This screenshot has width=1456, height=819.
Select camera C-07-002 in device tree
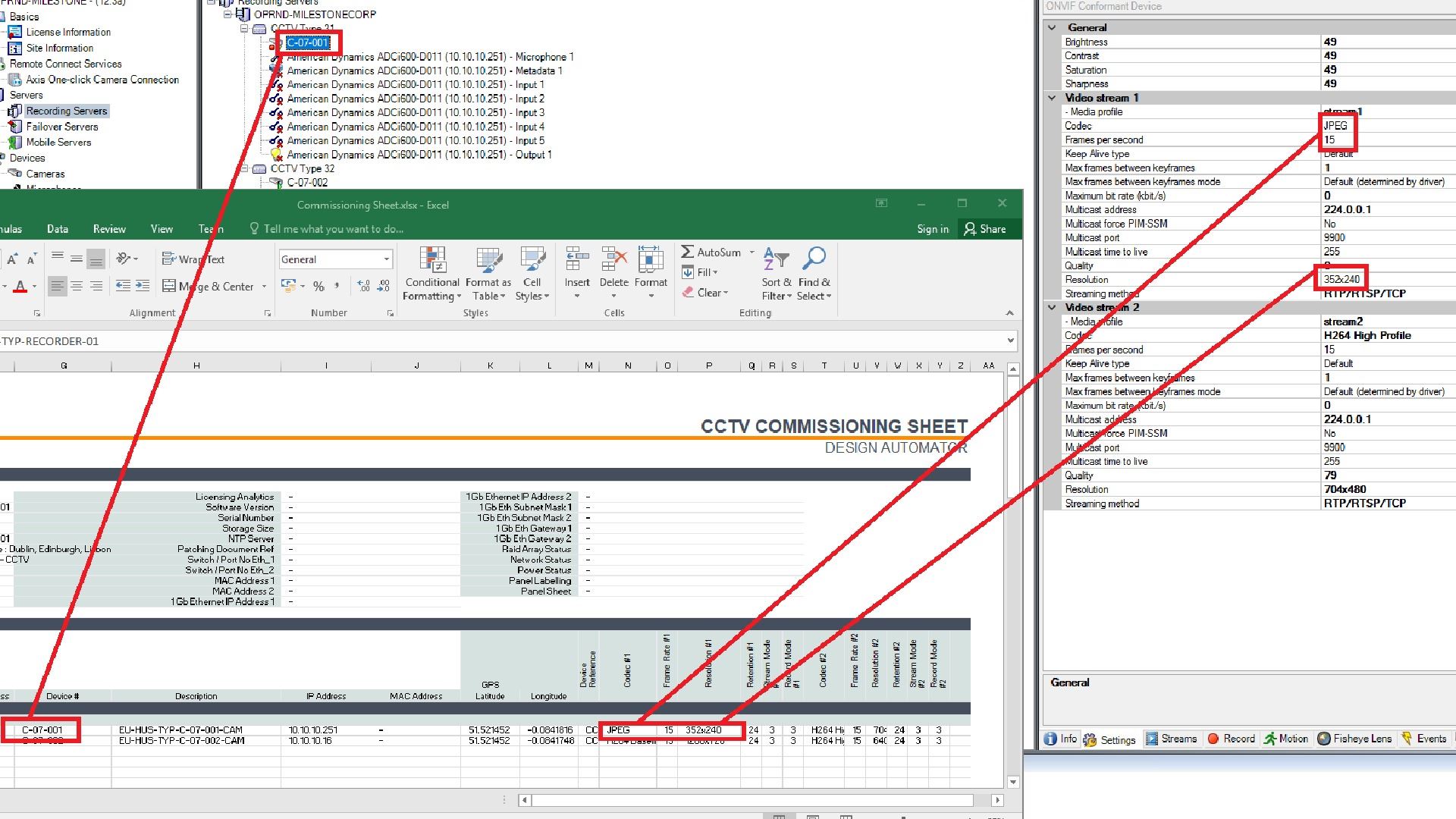(x=307, y=182)
